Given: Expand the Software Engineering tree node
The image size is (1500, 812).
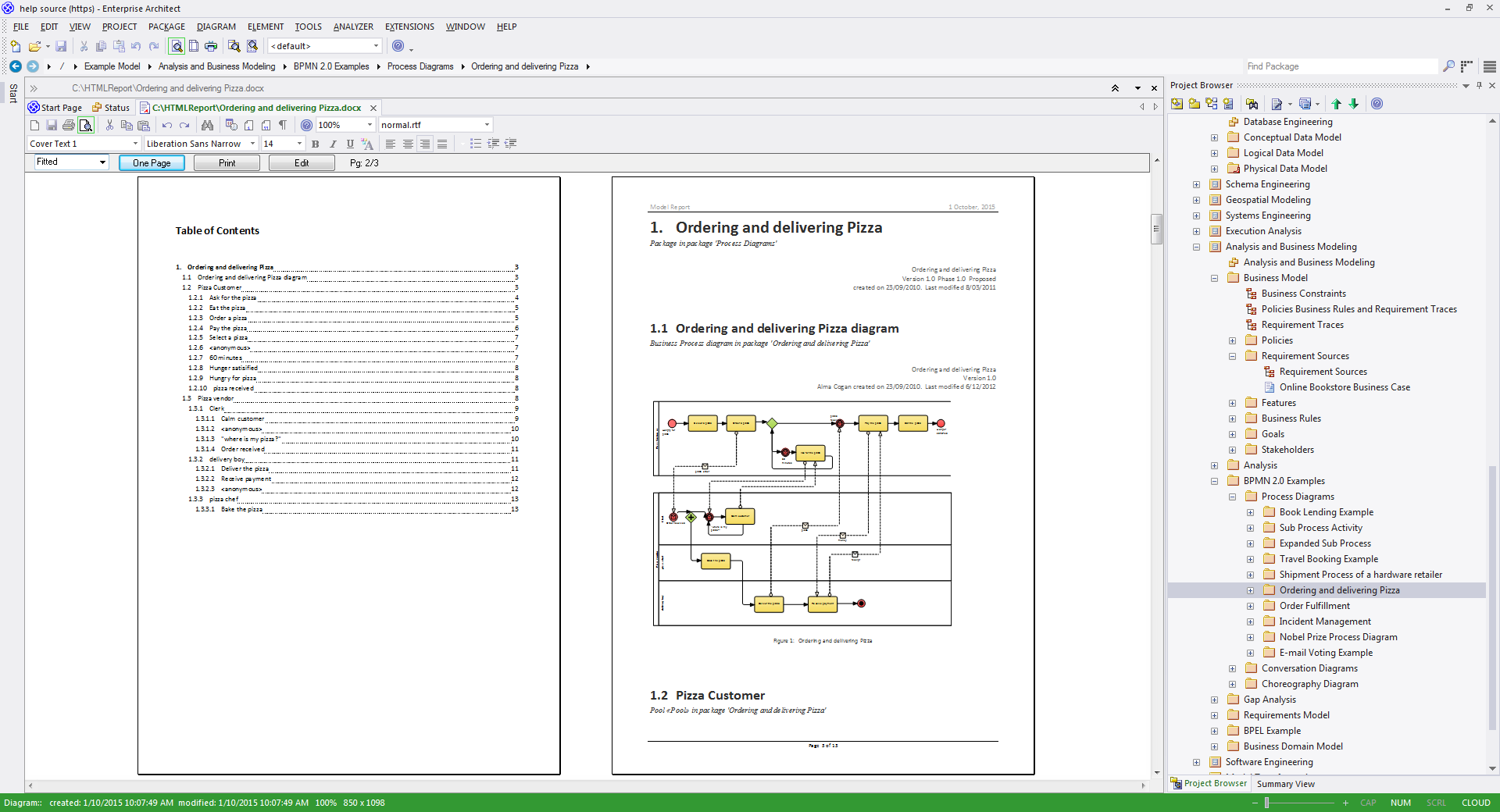Looking at the screenshot, I should pyautogui.click(x=1196, y=762).
